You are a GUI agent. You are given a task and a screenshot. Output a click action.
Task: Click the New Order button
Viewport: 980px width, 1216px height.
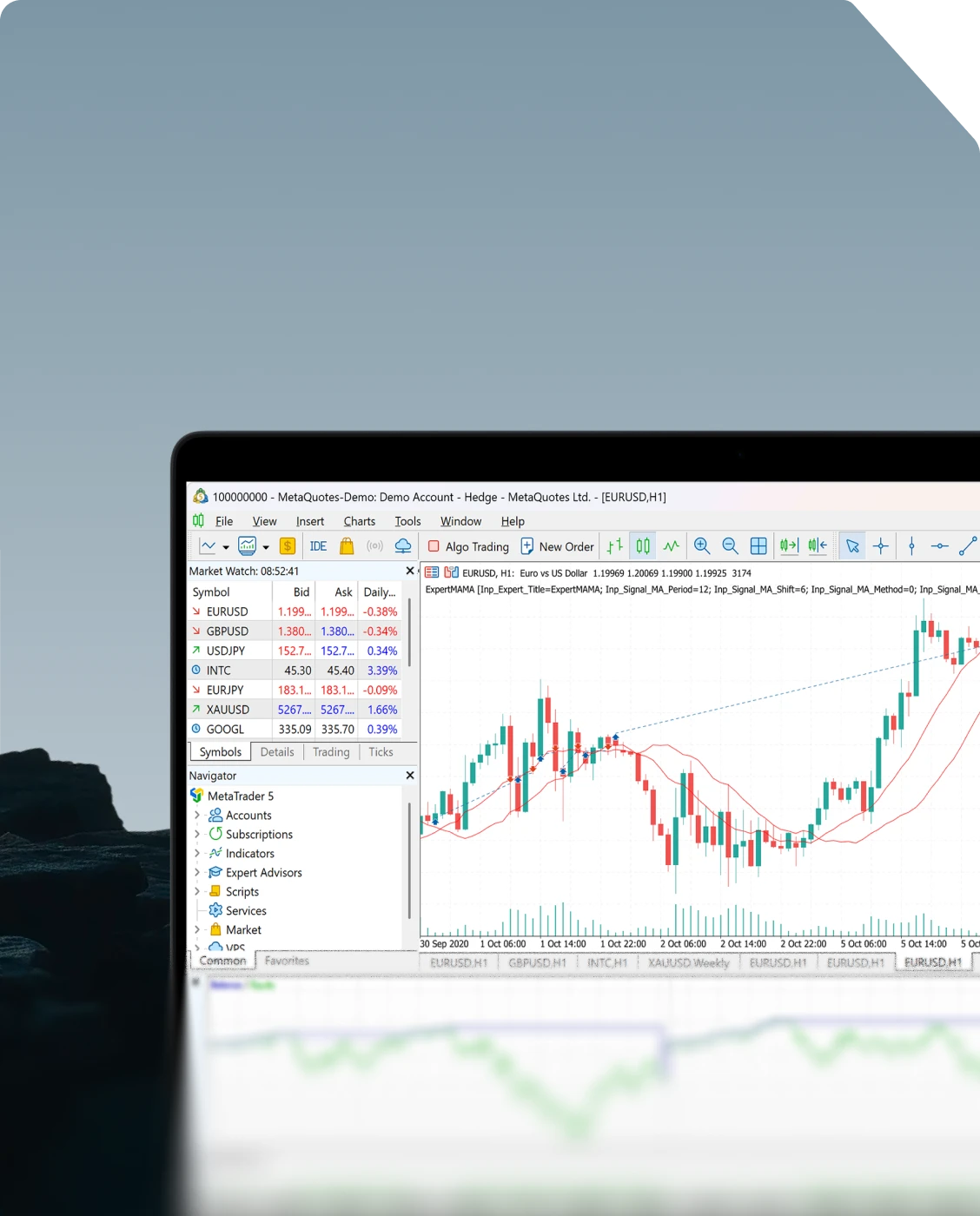coord(557,546)
